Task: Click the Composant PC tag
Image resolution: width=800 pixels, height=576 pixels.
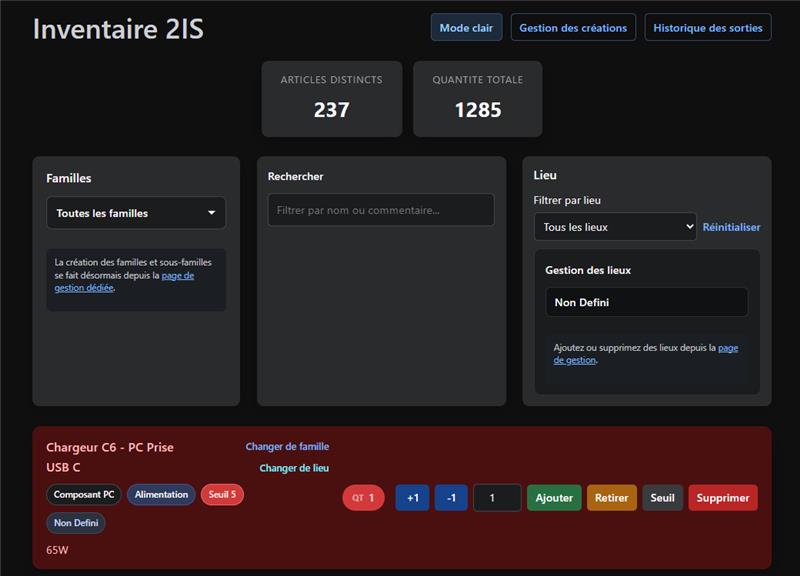Action: point(84,494)
